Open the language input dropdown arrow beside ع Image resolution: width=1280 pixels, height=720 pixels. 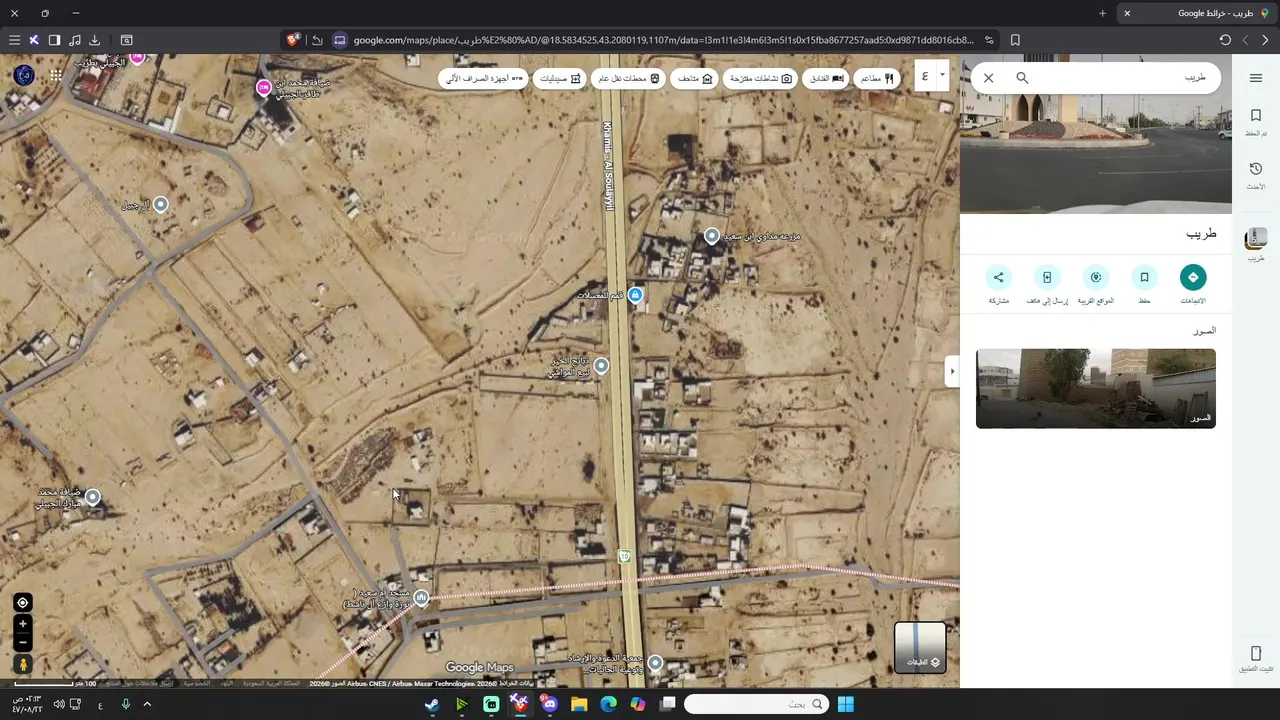[942, 75]
